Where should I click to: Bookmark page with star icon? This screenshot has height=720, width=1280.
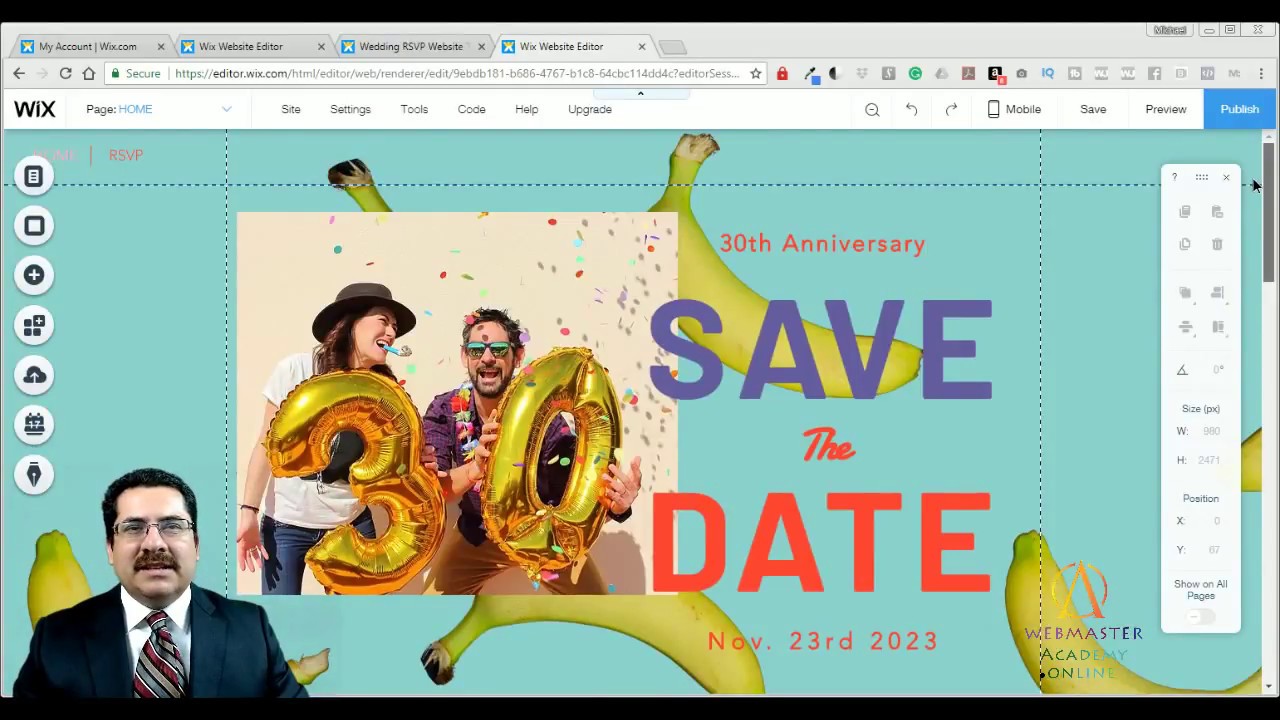point(755,73)
